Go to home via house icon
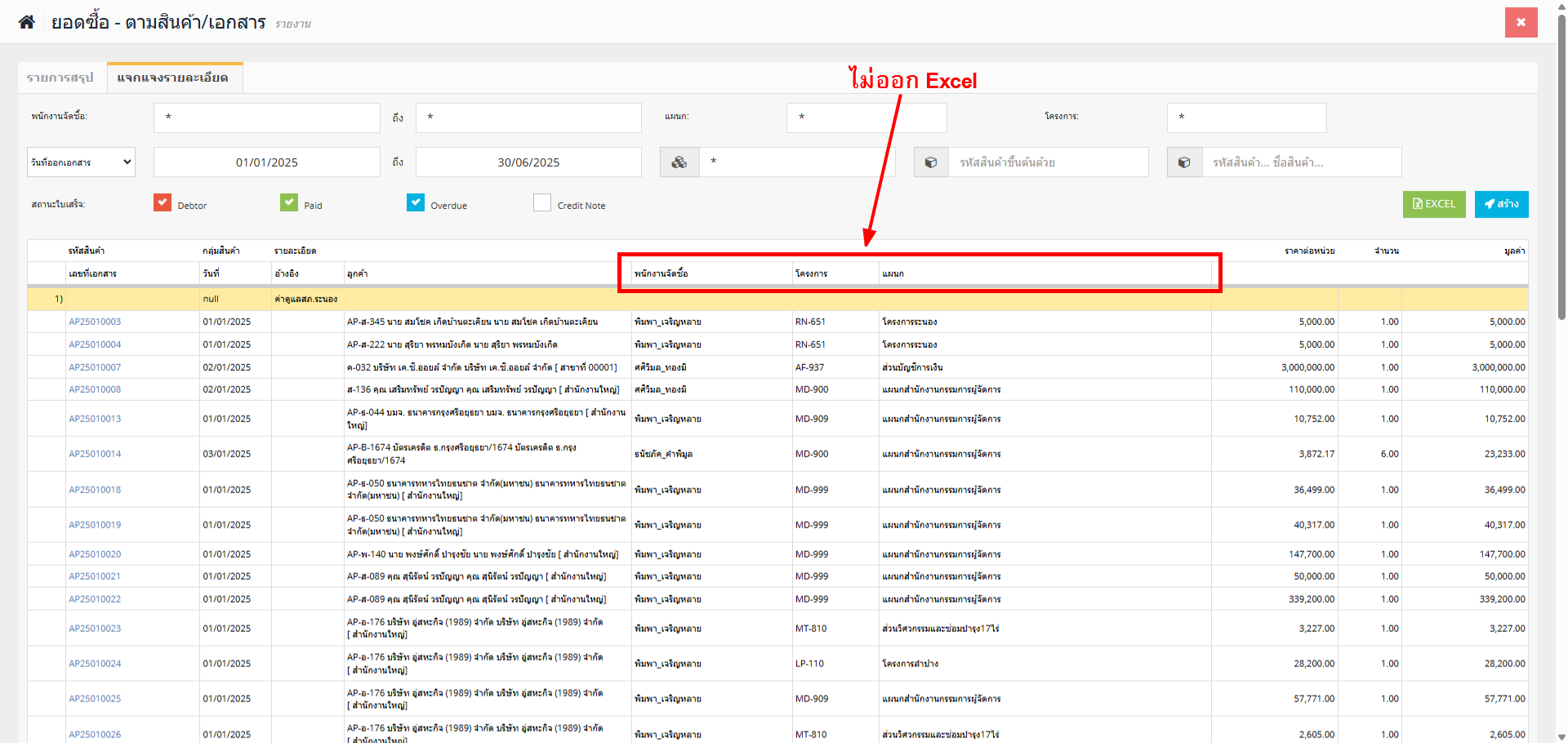 (x=27, y=22)
